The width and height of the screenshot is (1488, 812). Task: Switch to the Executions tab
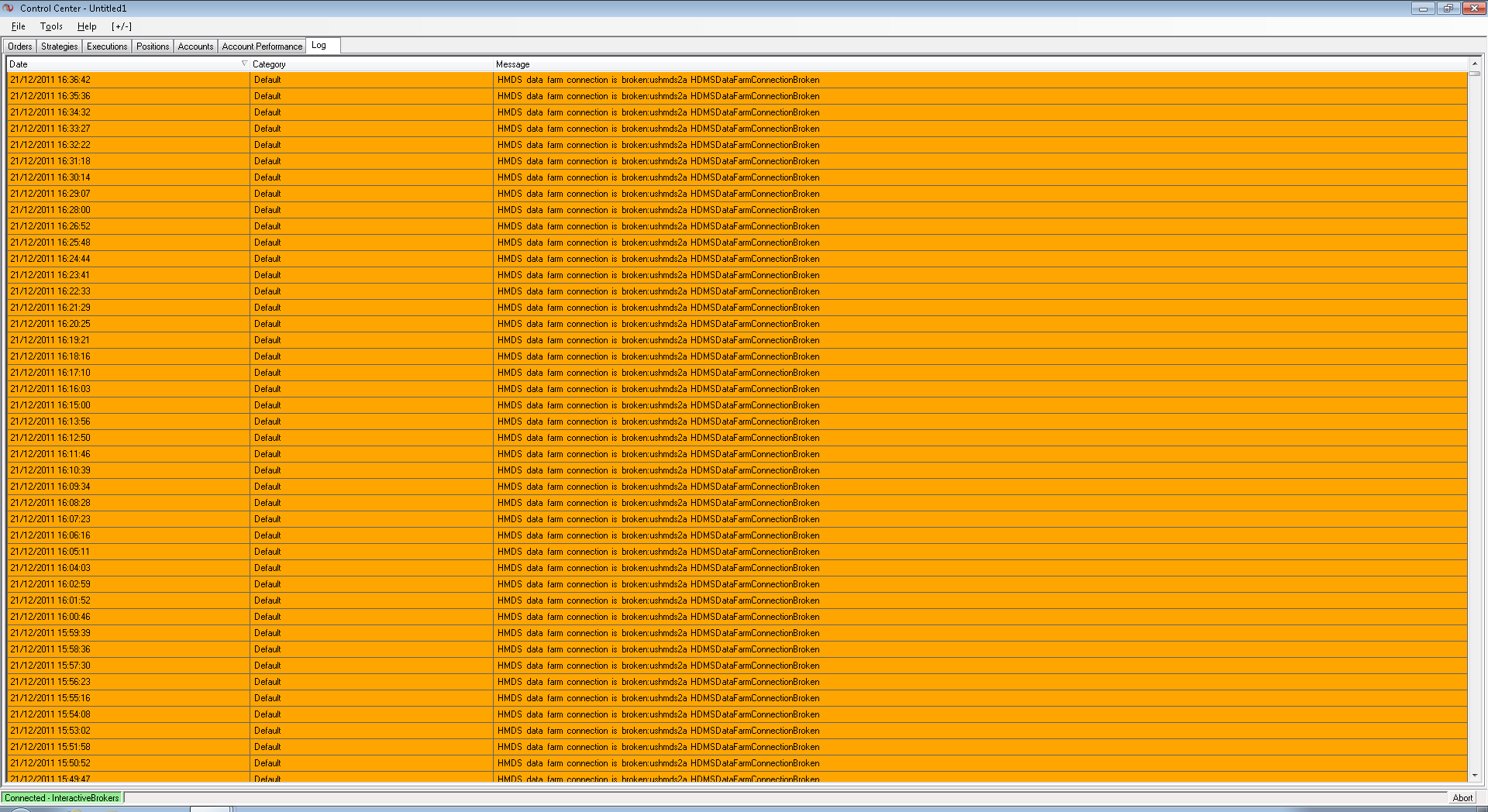[x=107, y=46]
